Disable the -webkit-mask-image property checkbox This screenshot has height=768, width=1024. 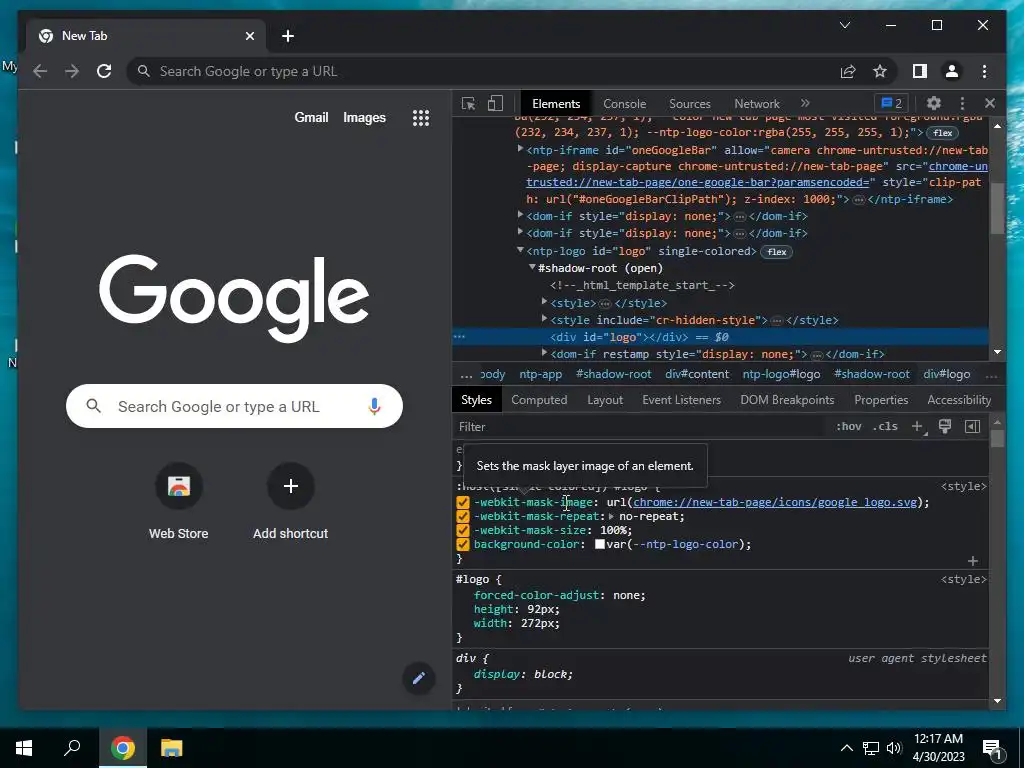462,502
